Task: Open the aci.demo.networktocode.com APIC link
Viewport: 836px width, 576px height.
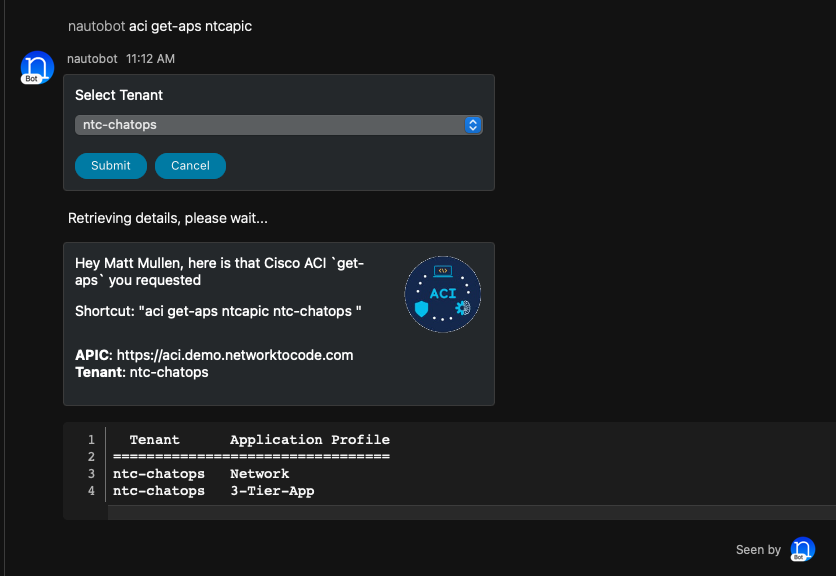Action: coord(235,355)
